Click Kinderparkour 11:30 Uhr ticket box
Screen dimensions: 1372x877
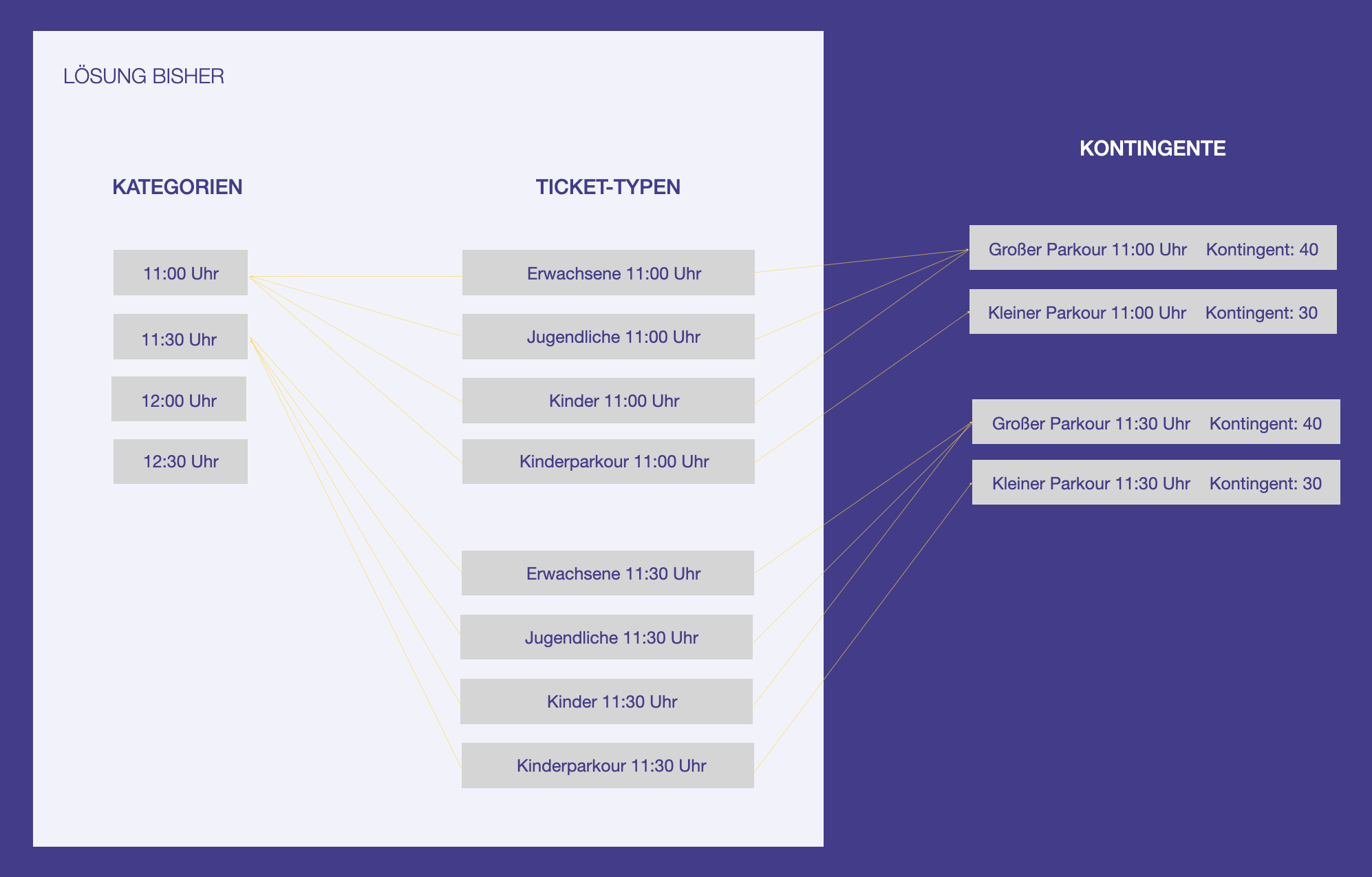coord(608,765)
